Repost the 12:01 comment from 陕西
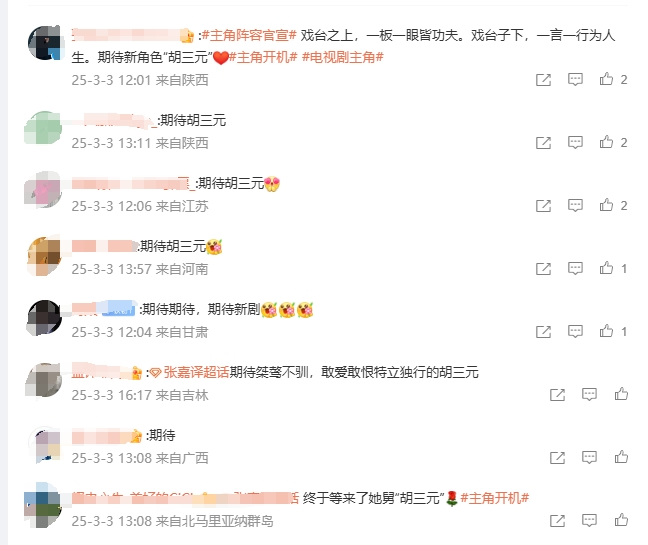This screenshot has width=648, height=545. click(x=543, y=80)
